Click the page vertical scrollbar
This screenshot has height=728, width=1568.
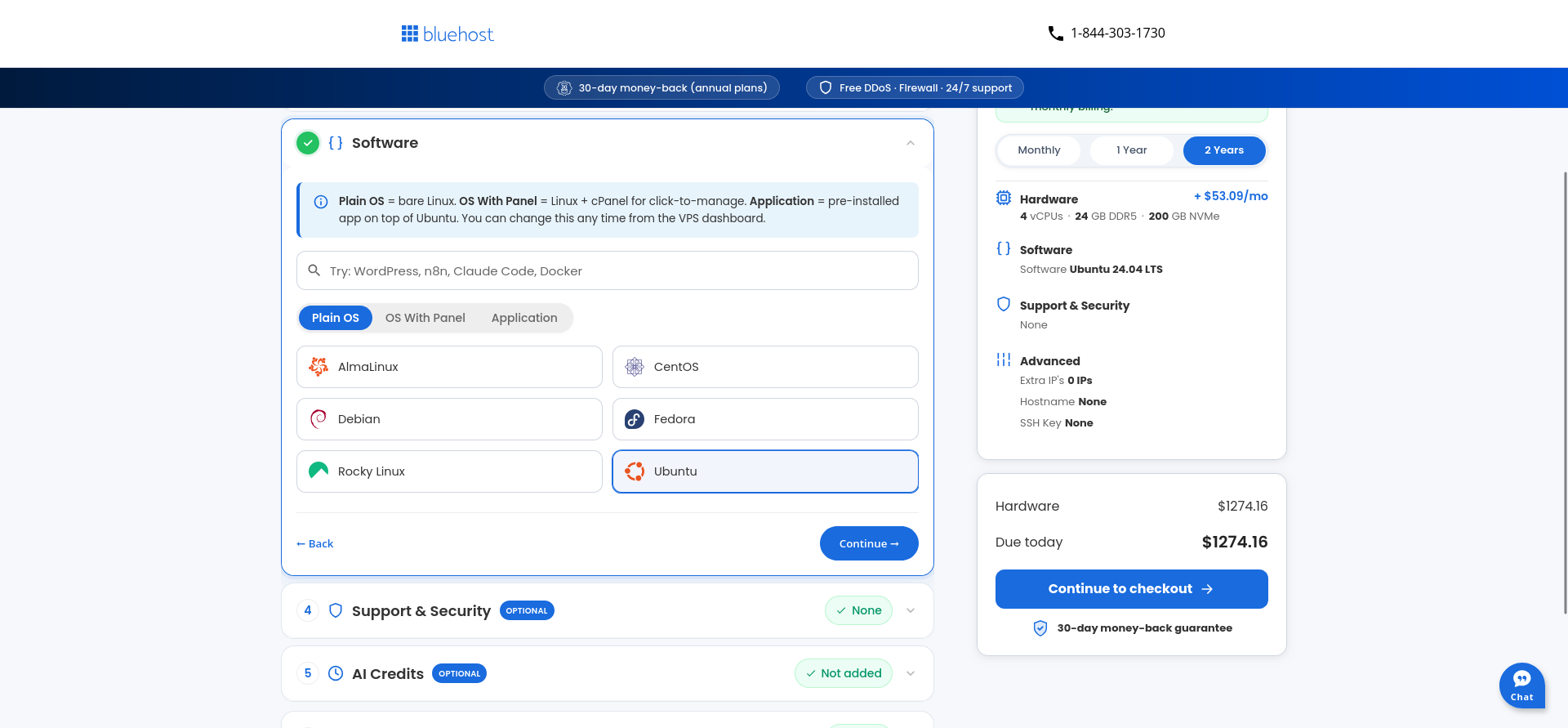pos(1565,392)
